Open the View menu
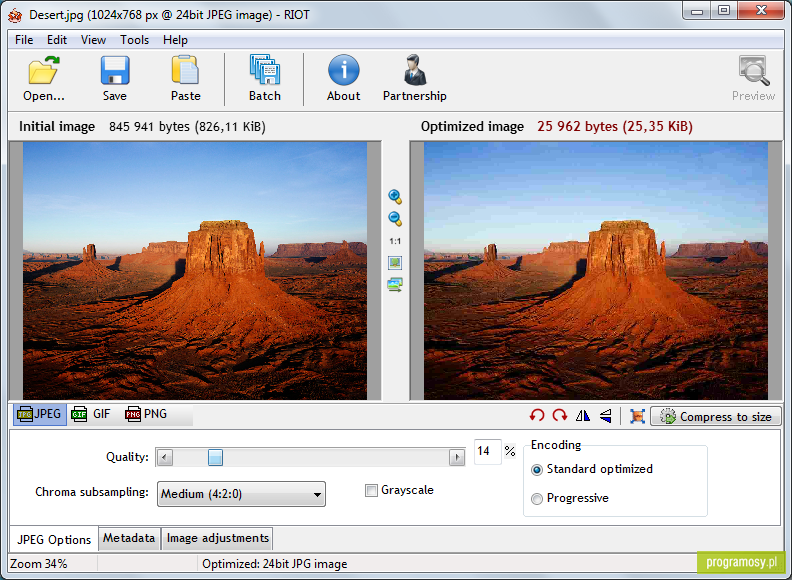 93,40
